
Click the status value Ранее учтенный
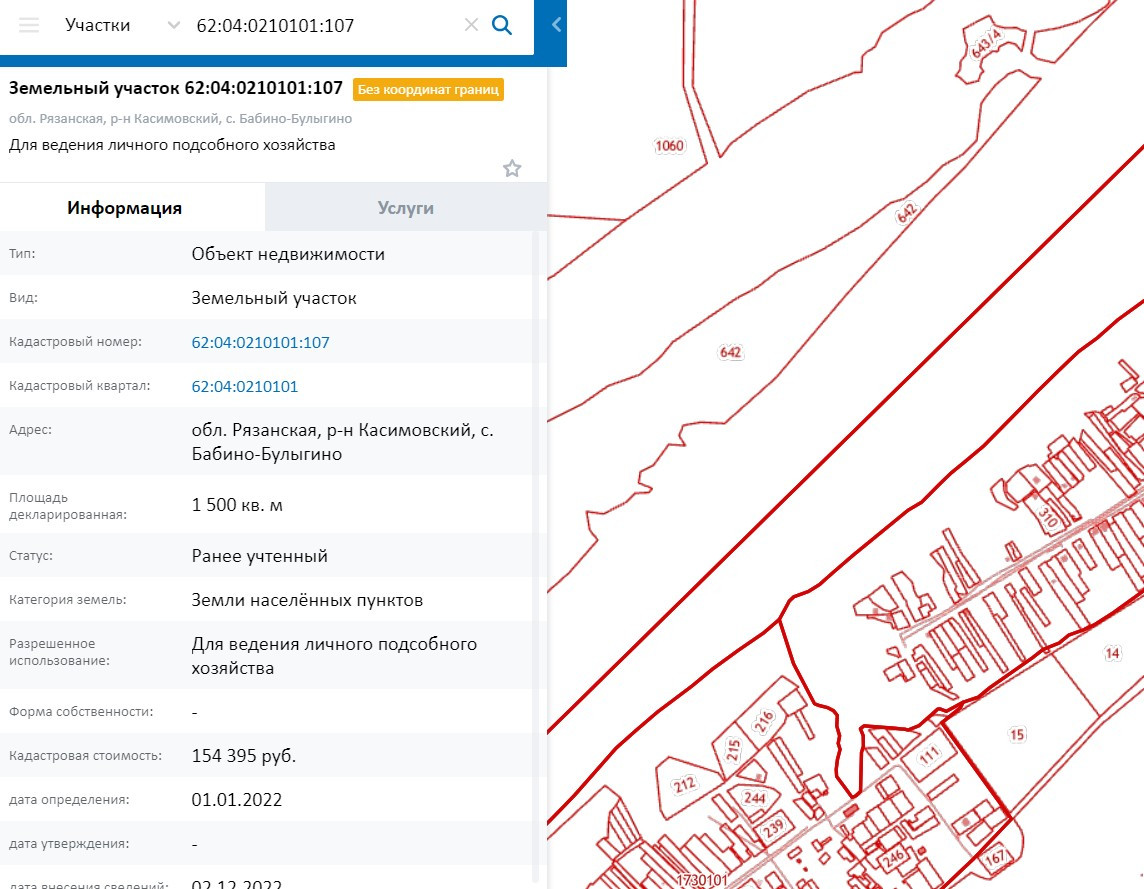point(260,556)
